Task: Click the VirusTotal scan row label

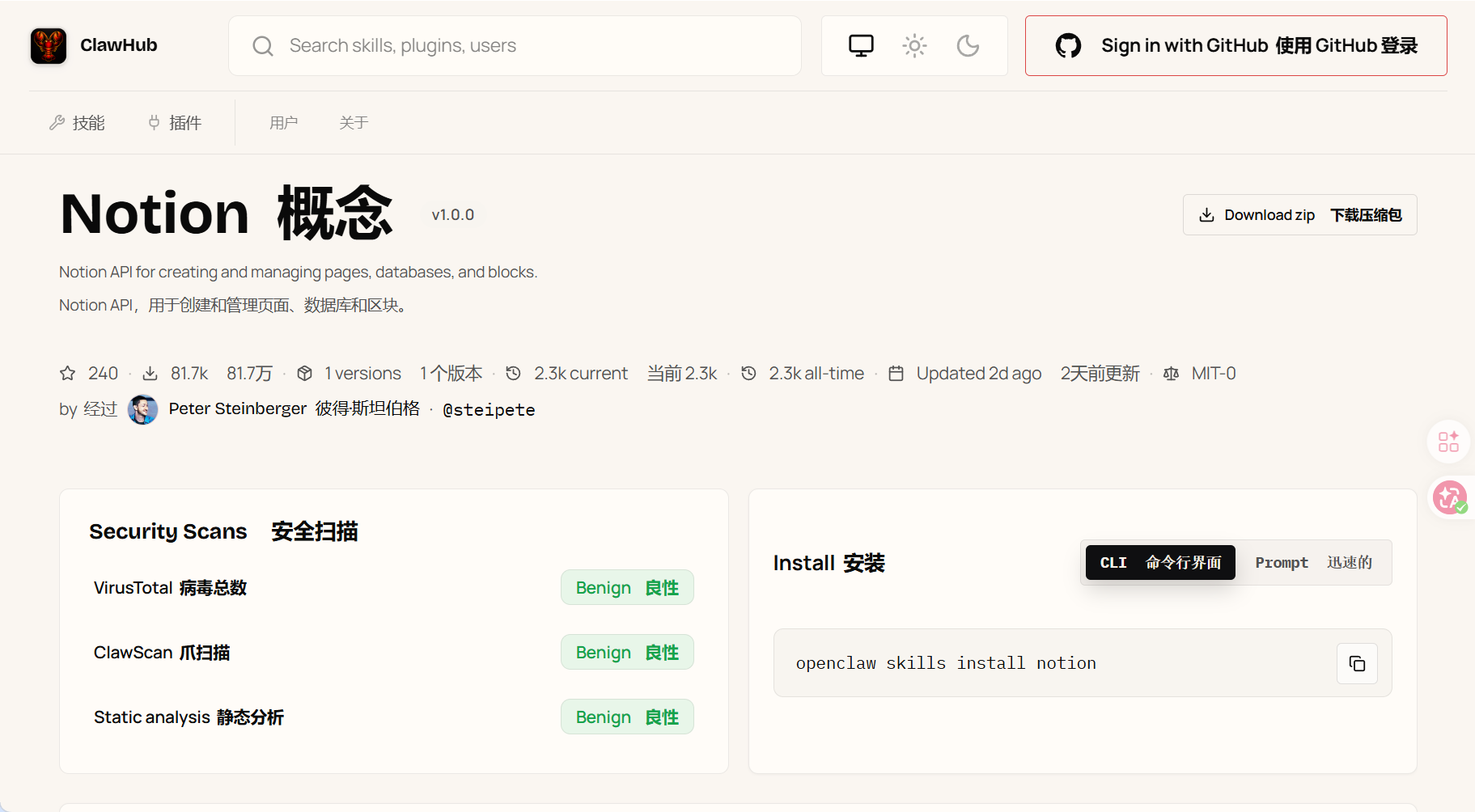Action: [170, 588]
